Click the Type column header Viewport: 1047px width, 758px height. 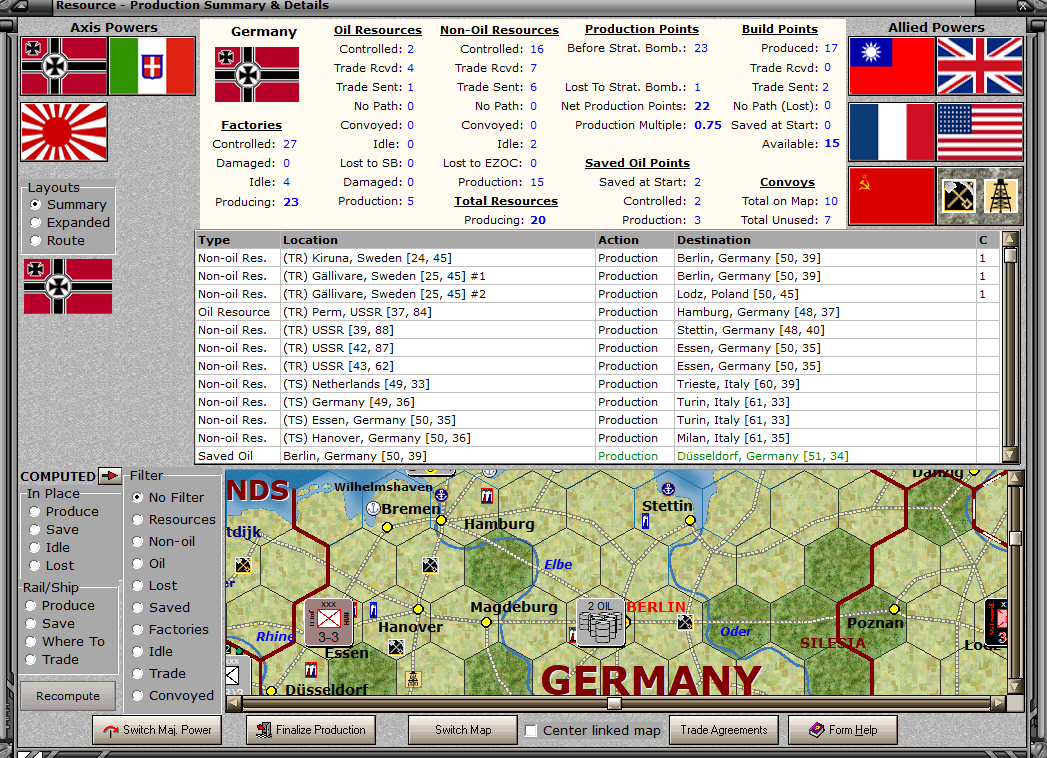(x=238, y=240)
